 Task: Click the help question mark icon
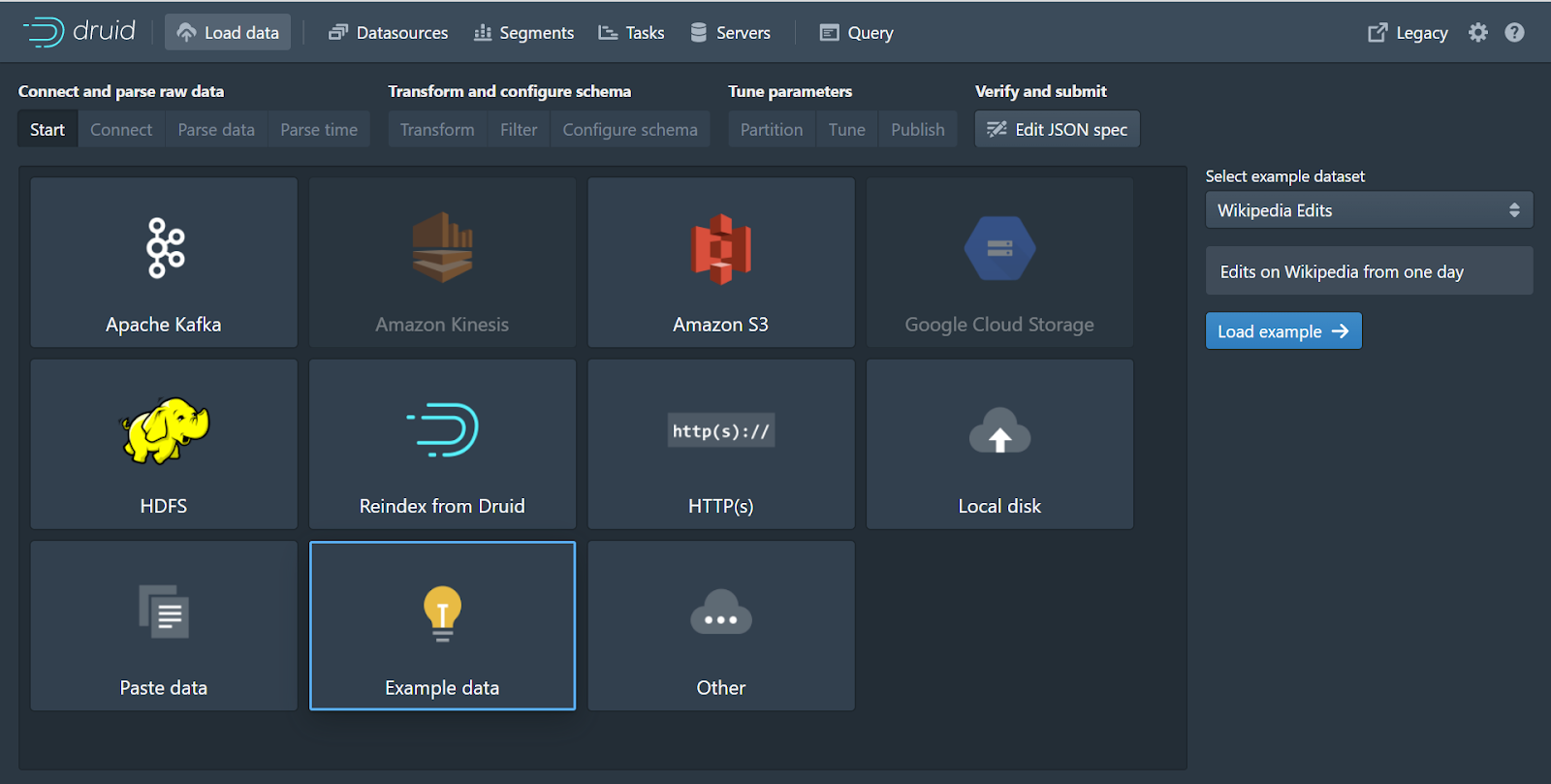(1514, 33)
